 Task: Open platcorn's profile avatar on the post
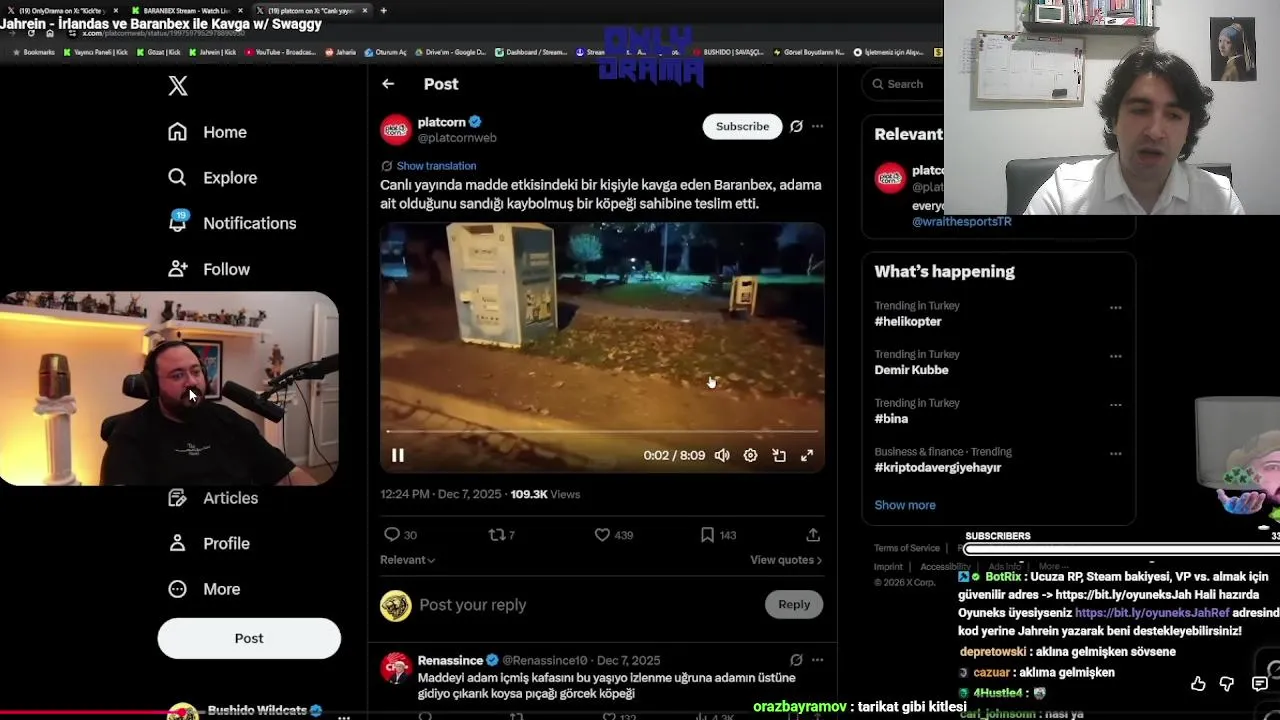click(x=396, y=129)
